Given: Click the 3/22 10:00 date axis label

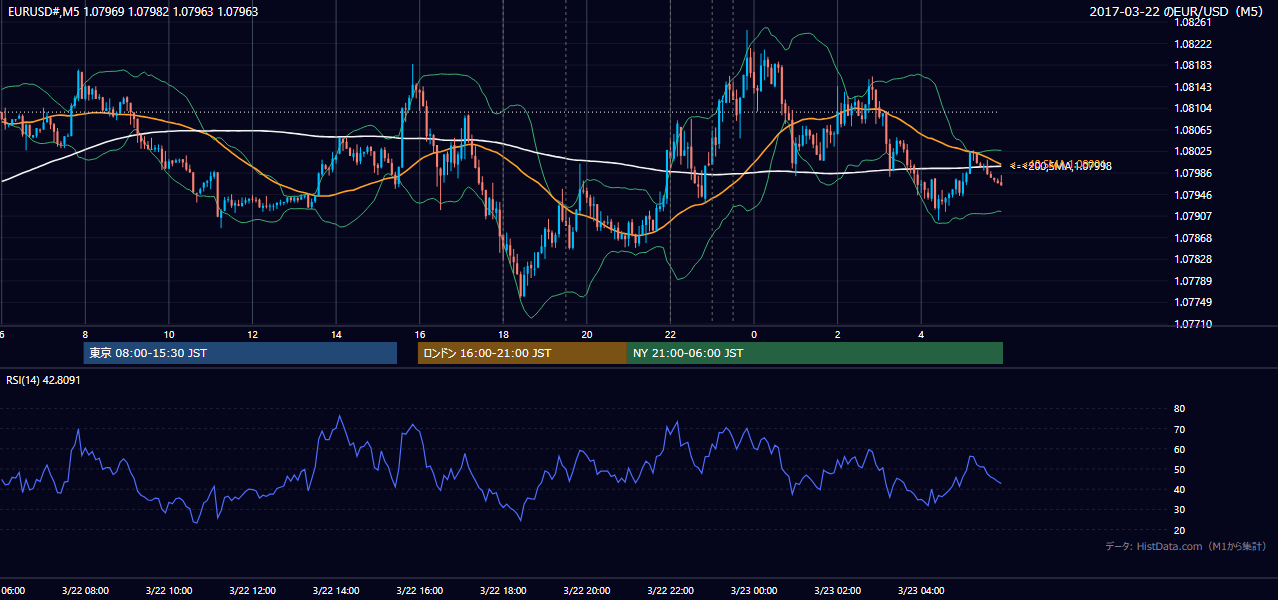Looking at the screenshot, I should pos(168,591).
